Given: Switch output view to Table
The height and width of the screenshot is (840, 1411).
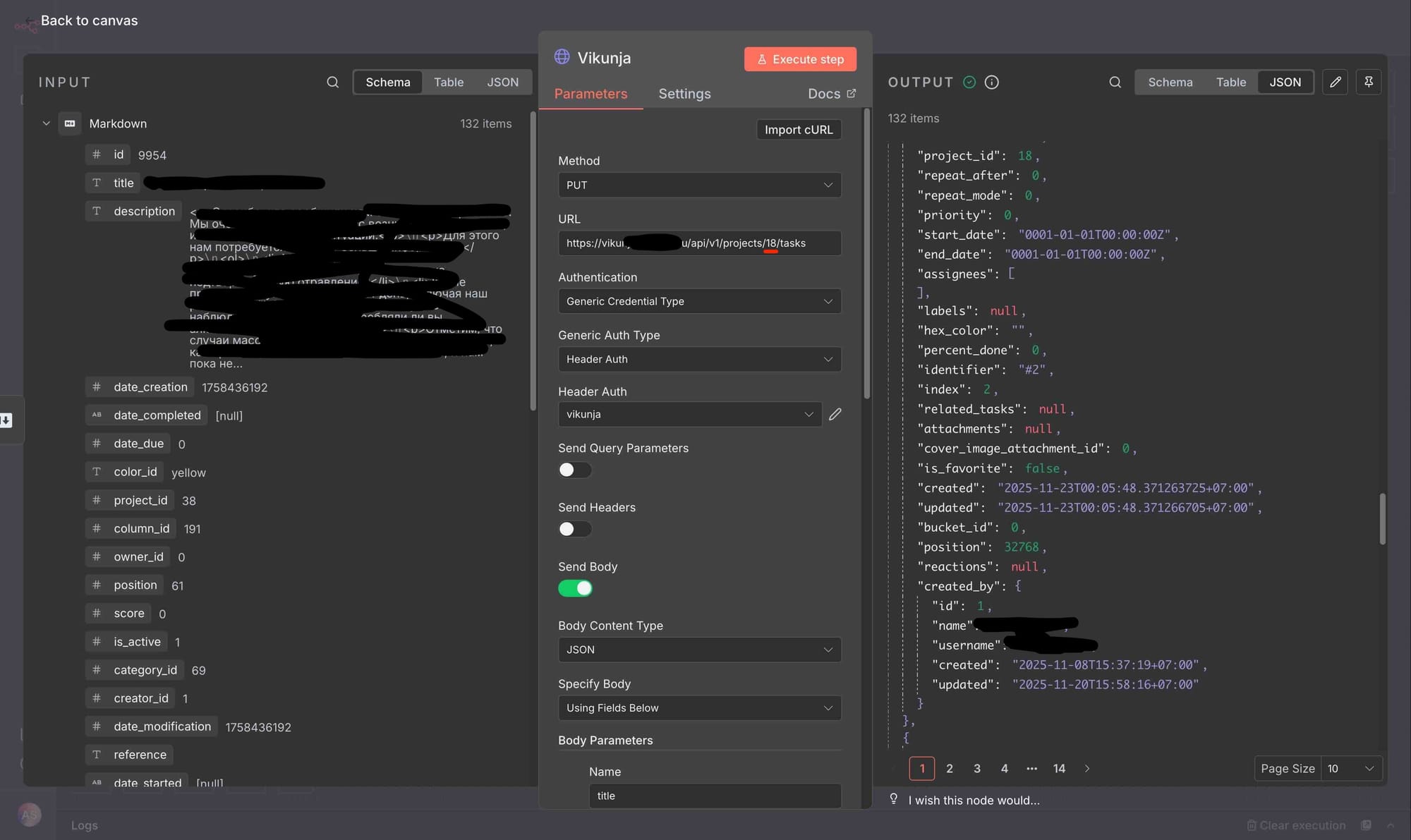Looking at the screenshot, I should 1230,83.
